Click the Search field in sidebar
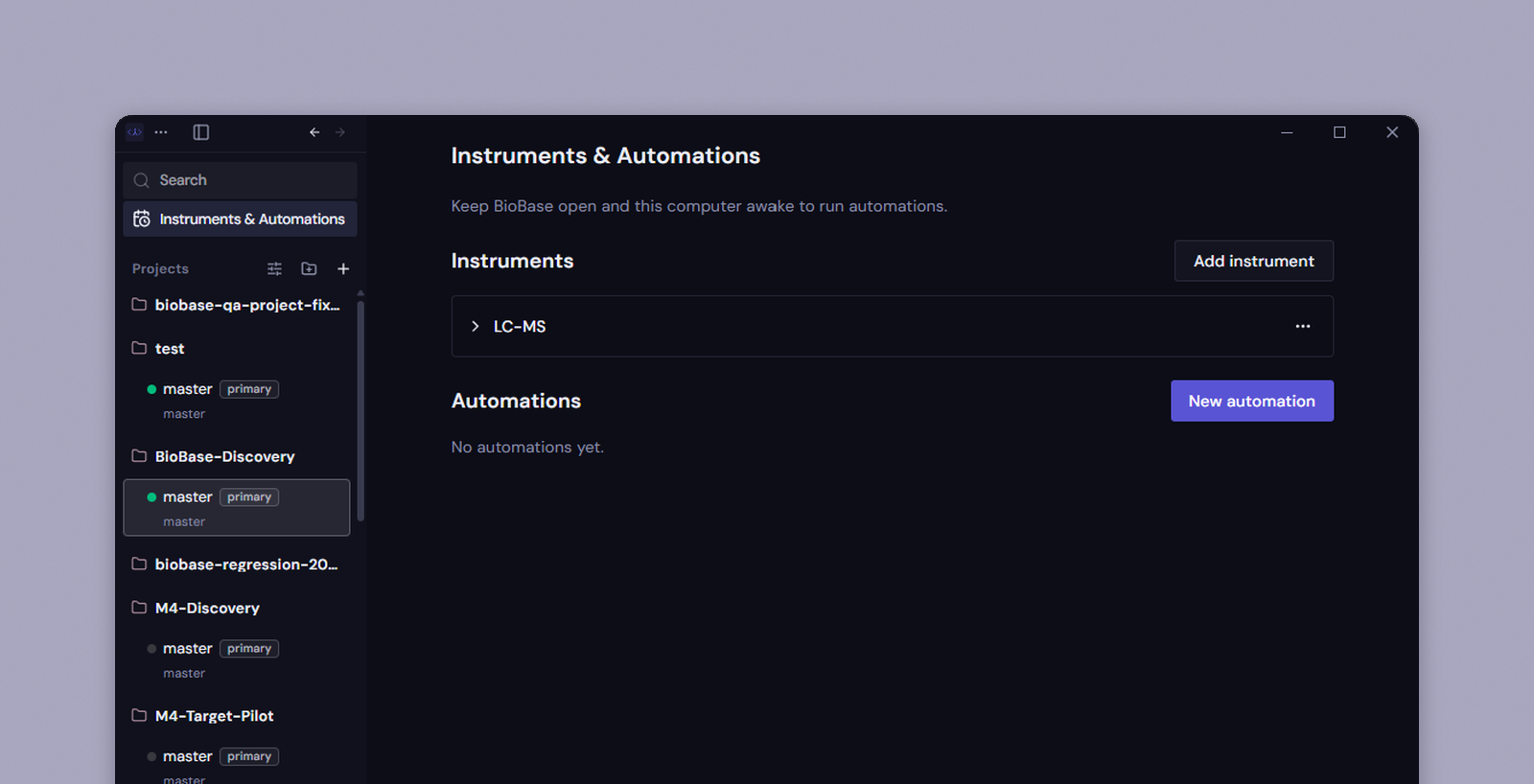Screen dimensions: 1534x784 [240, 180]
